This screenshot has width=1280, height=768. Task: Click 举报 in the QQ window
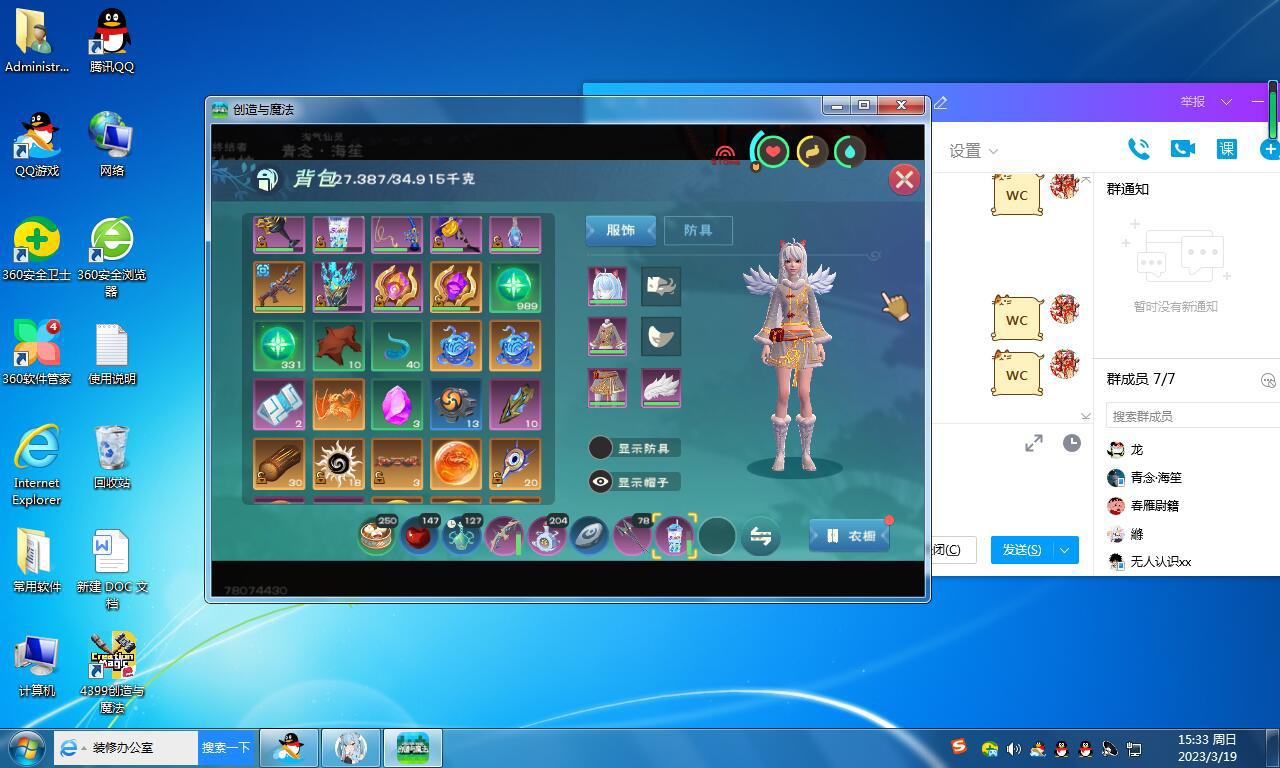click(x=1192, y=102)
